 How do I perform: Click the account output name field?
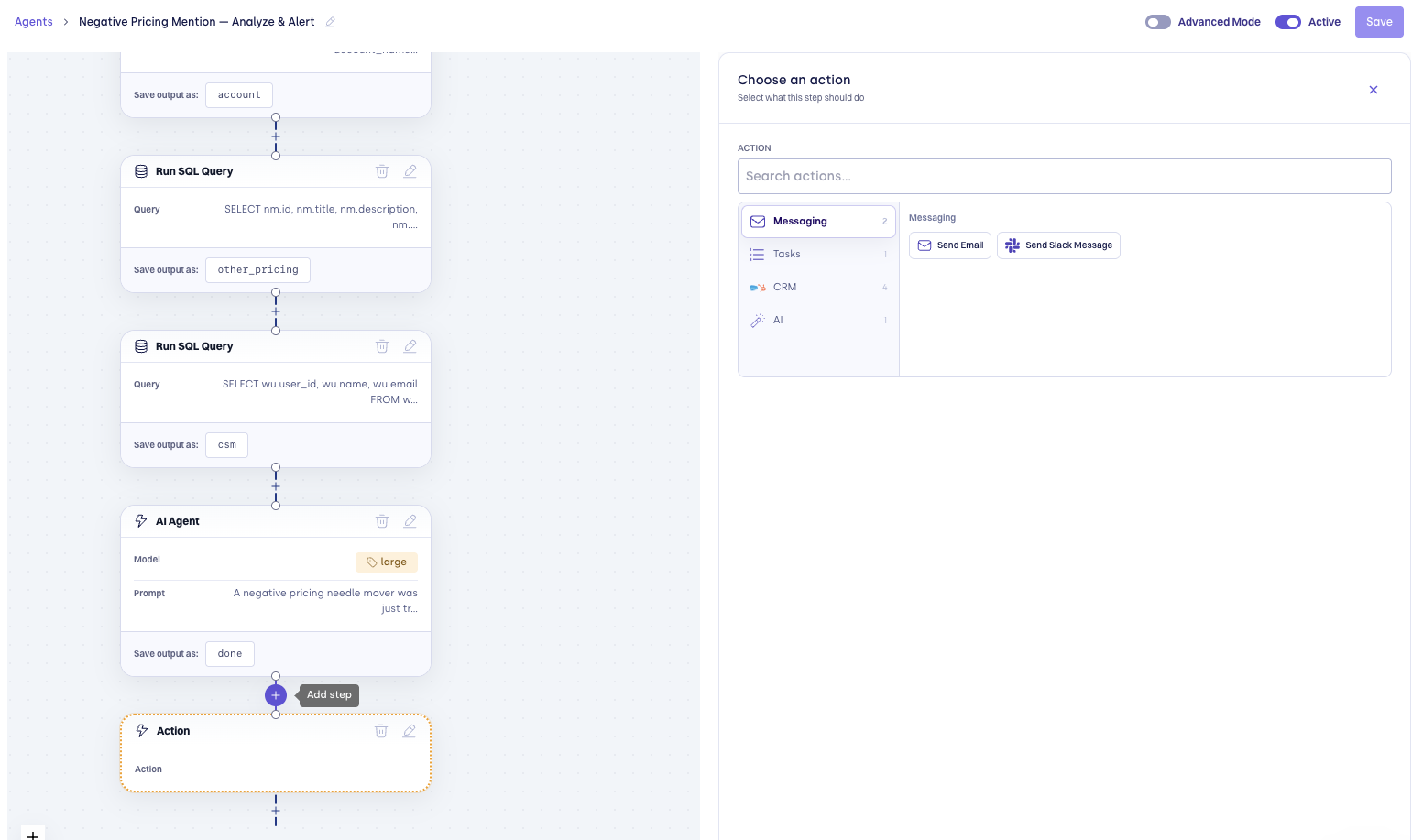click(239, 95)
